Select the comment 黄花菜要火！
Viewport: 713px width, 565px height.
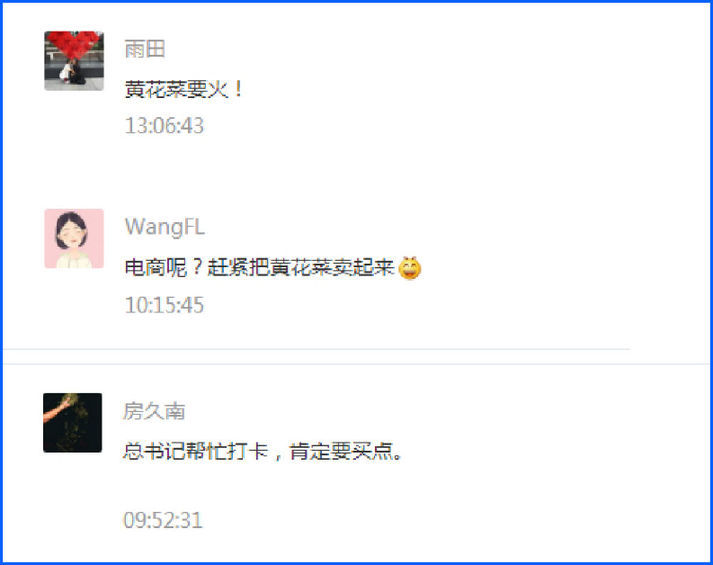point(184,89)
